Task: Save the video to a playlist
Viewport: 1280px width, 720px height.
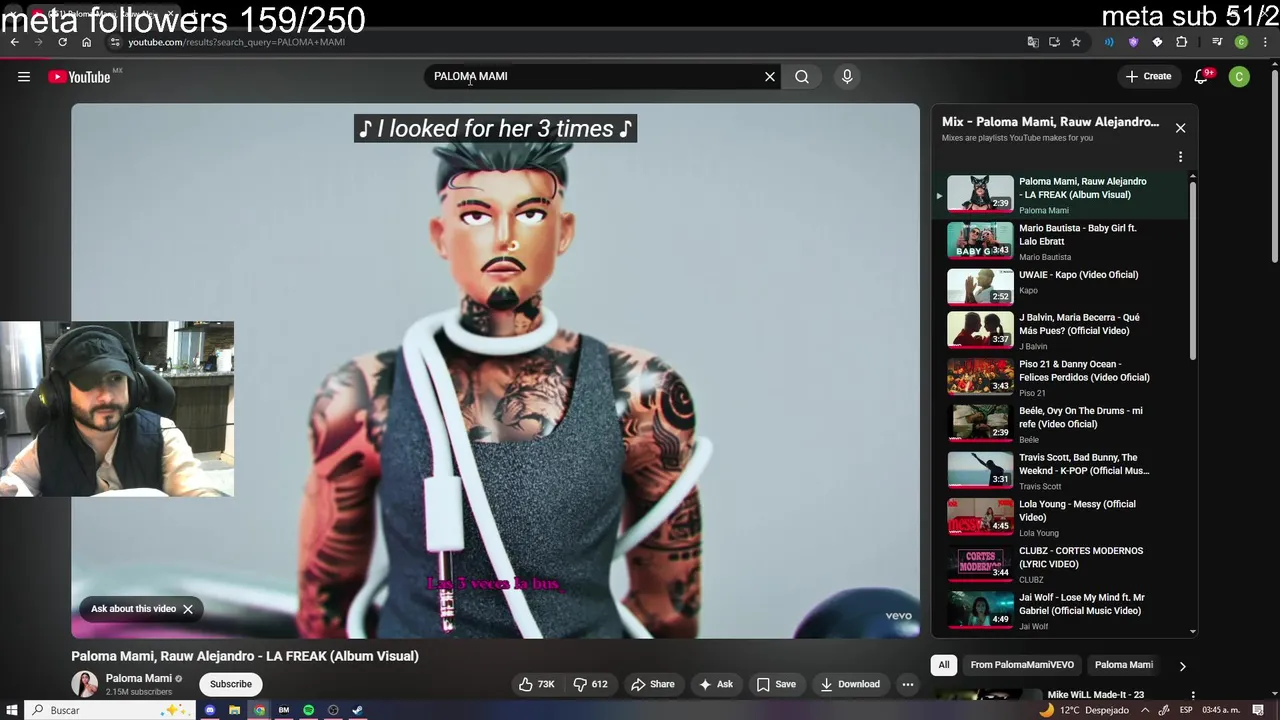Action: click(x=776, y=684)
